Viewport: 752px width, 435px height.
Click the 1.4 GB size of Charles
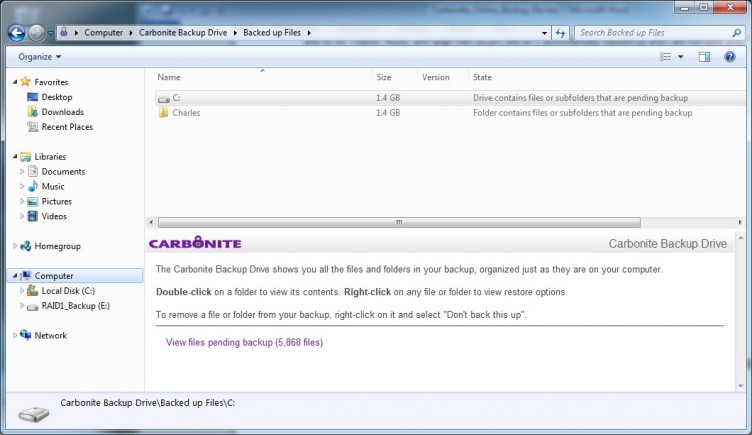pyautogui.click(x=388, y=113)
